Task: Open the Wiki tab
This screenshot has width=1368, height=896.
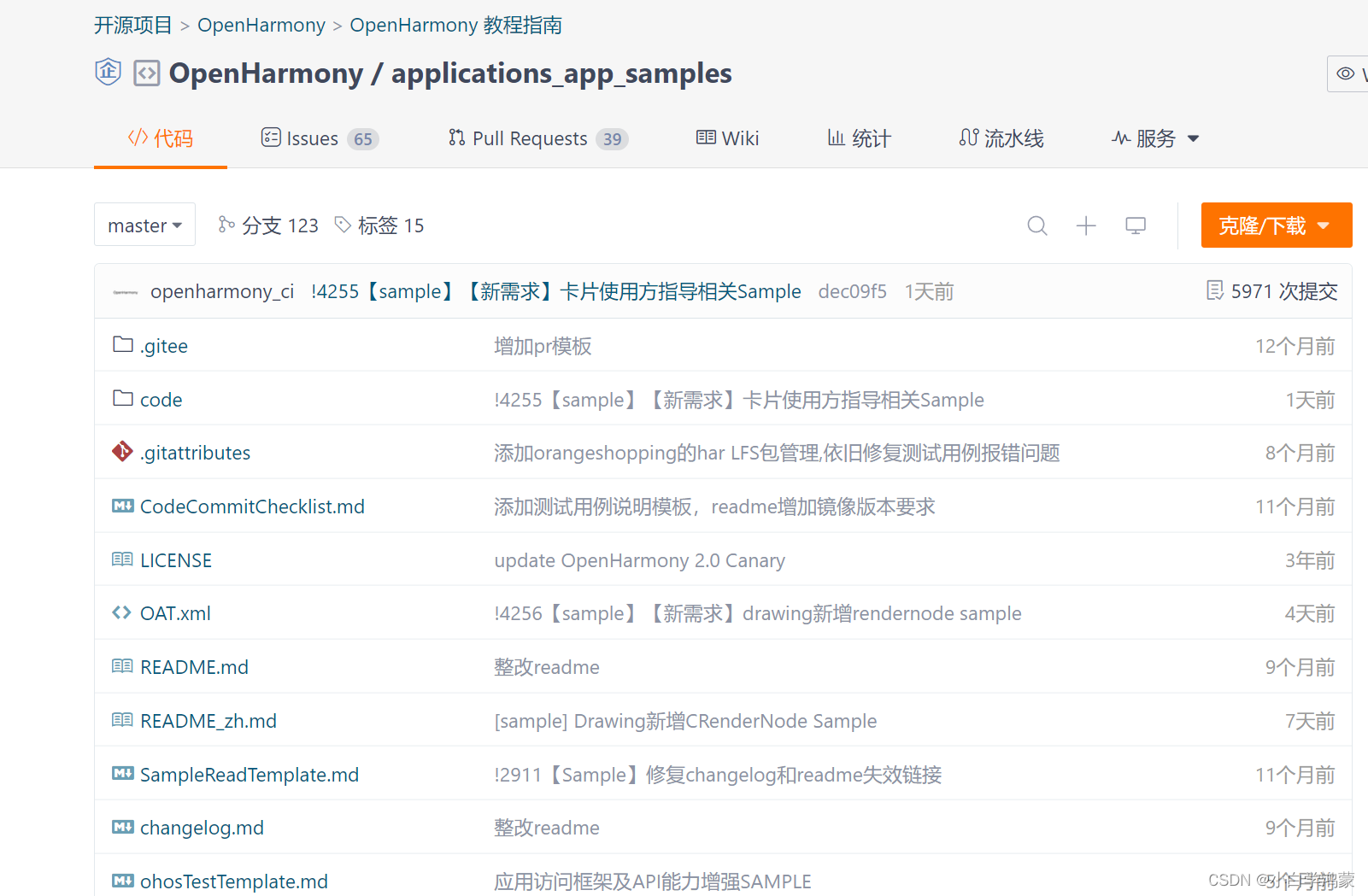Action: pos(728,138)
